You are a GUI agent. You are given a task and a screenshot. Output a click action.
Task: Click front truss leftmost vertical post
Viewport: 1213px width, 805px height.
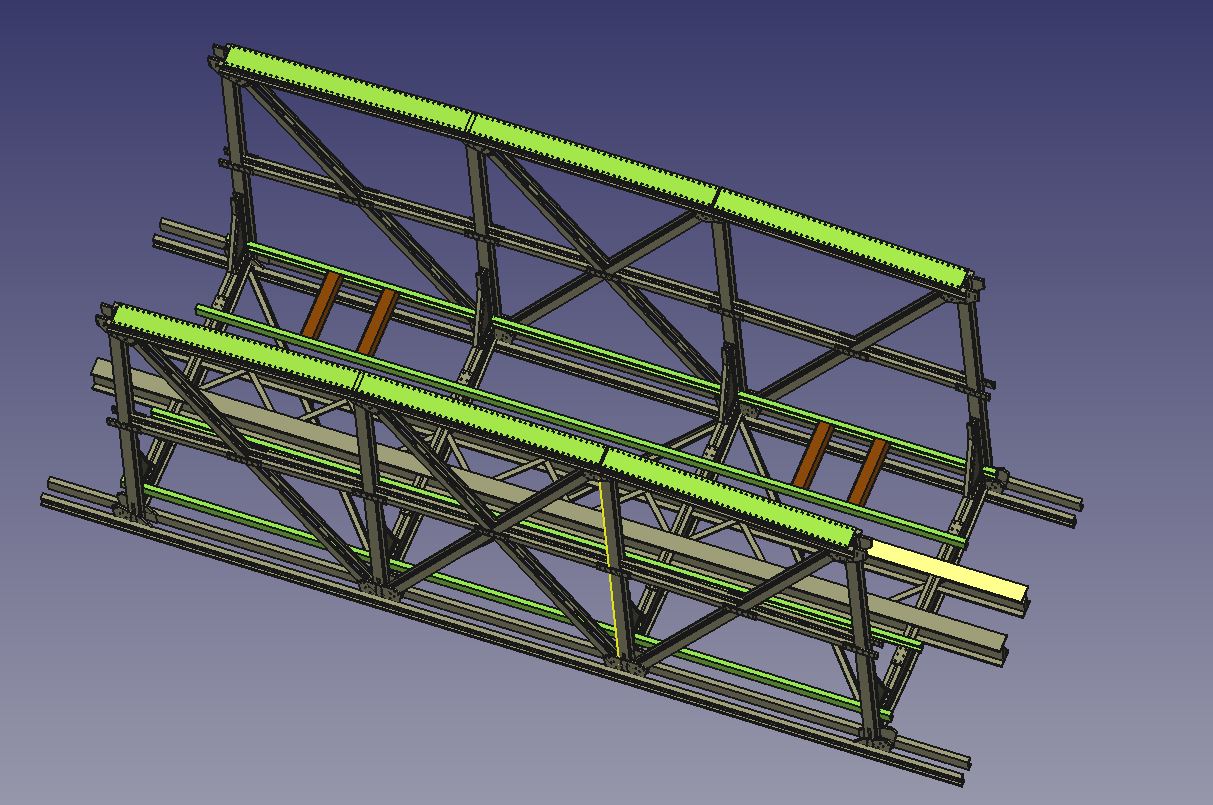[x=123, y=420]
